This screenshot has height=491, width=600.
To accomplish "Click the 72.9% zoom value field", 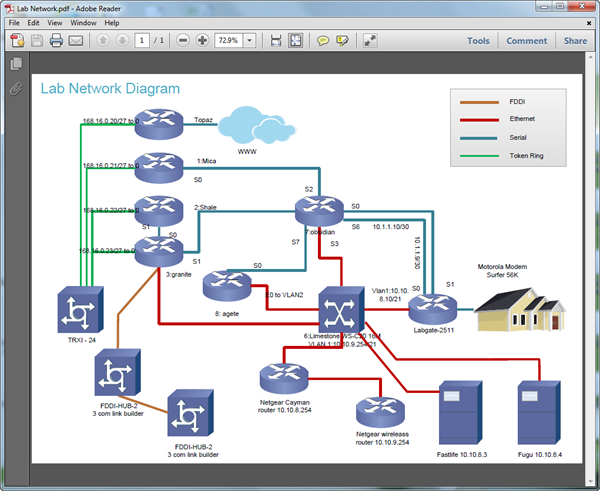I will point(229,40).
